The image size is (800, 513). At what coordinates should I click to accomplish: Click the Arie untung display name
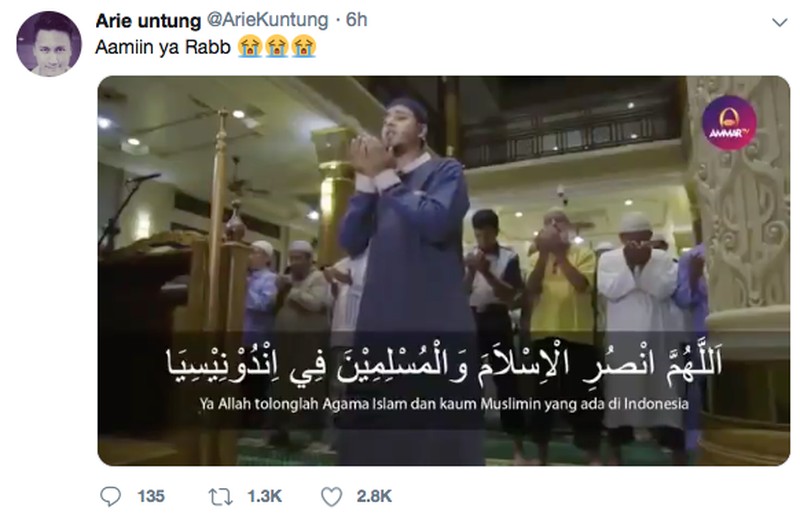pos(148,20)
